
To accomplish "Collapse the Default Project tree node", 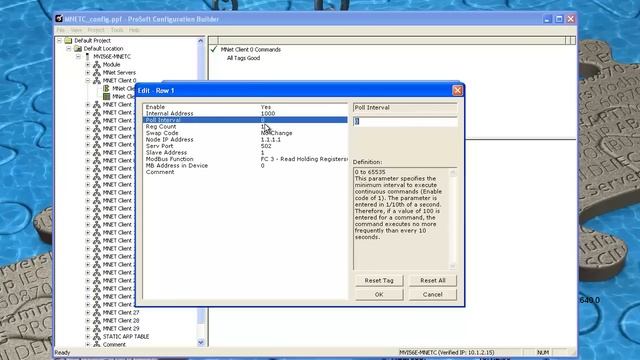I will click(x=59, y=40).
